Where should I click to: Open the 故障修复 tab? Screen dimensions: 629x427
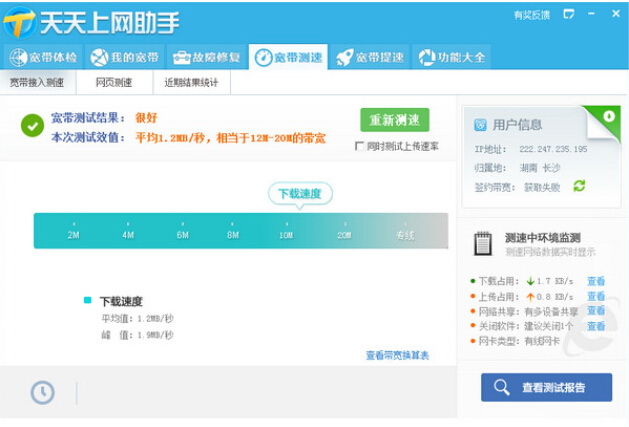click(206, 57)
